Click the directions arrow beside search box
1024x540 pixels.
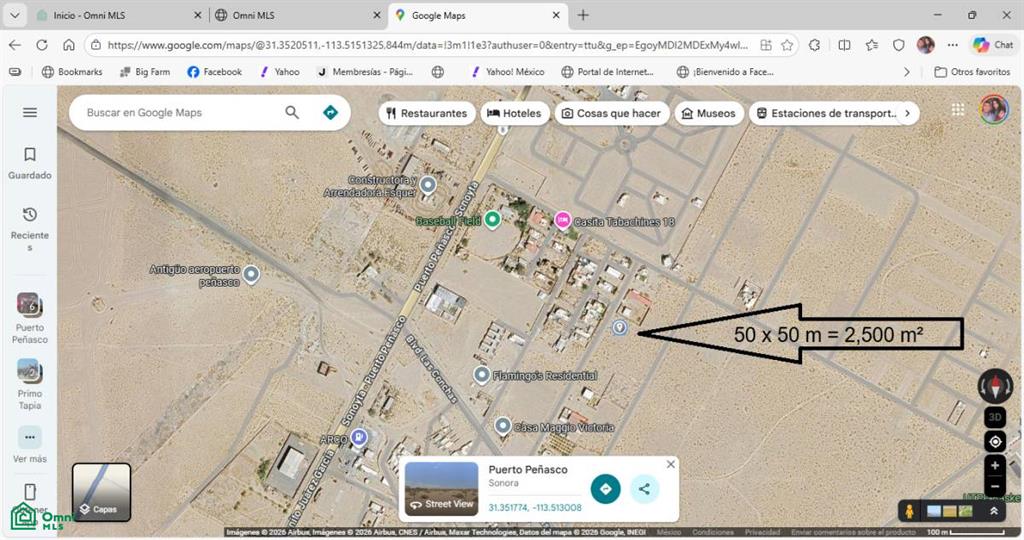pos(330,112)
